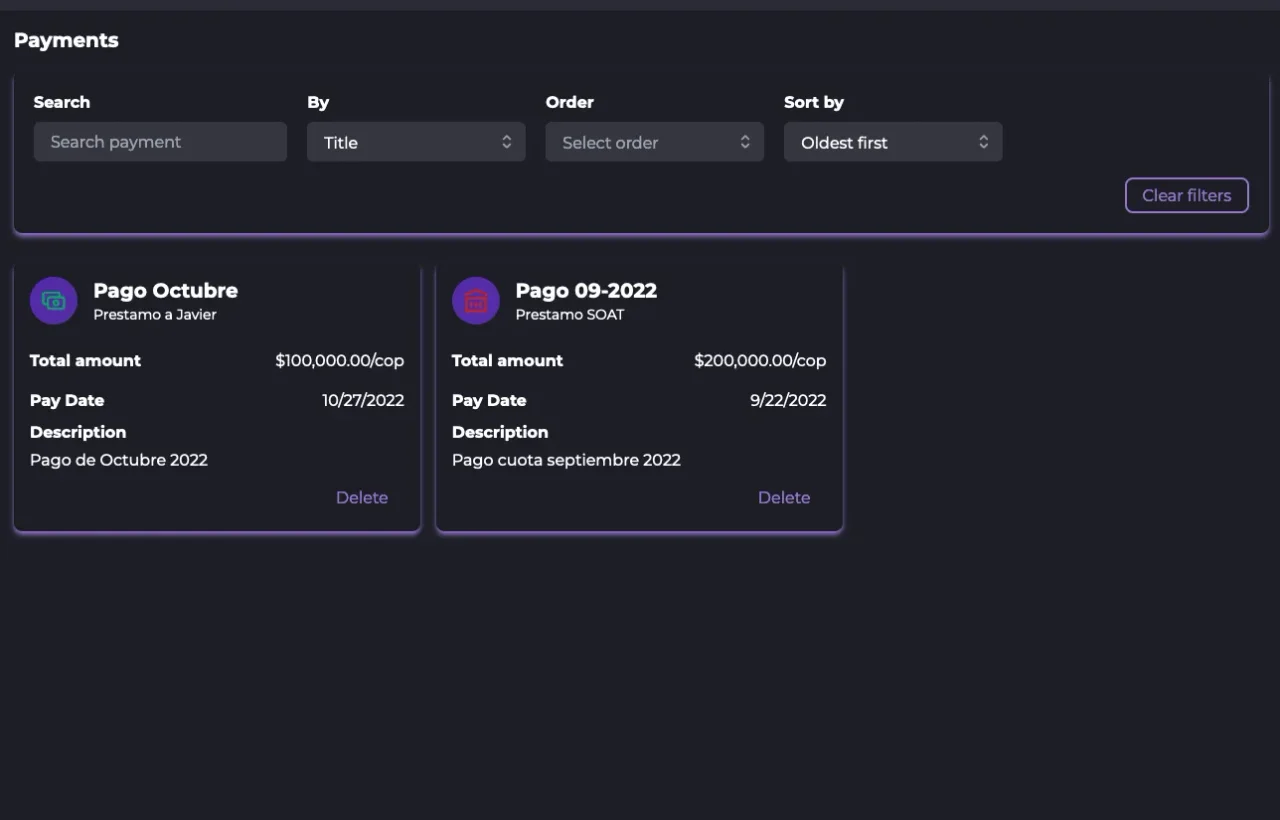
Task: Click the $100,000.00/cop total amount
Action: pos(340,360)
